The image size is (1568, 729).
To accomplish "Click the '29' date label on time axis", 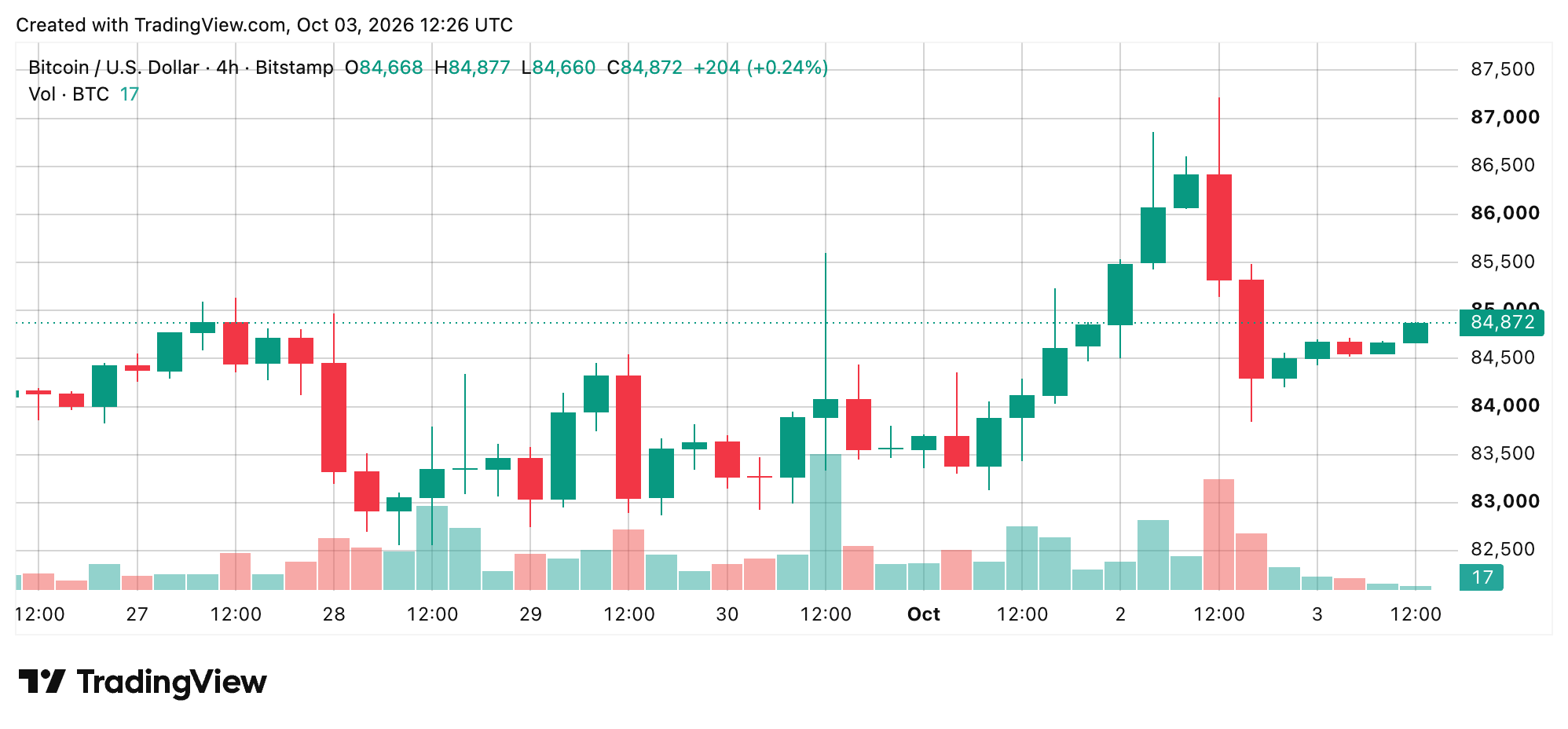I will click(531, 614).
